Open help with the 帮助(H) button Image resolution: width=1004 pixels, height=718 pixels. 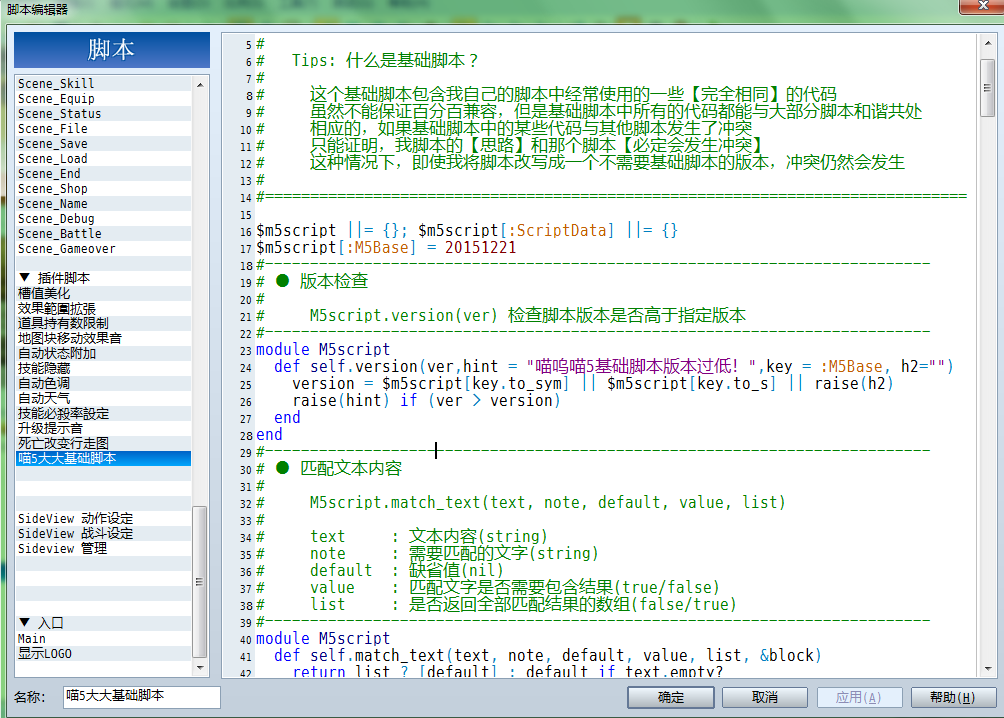pyautogui.click(x=953, y=698)
